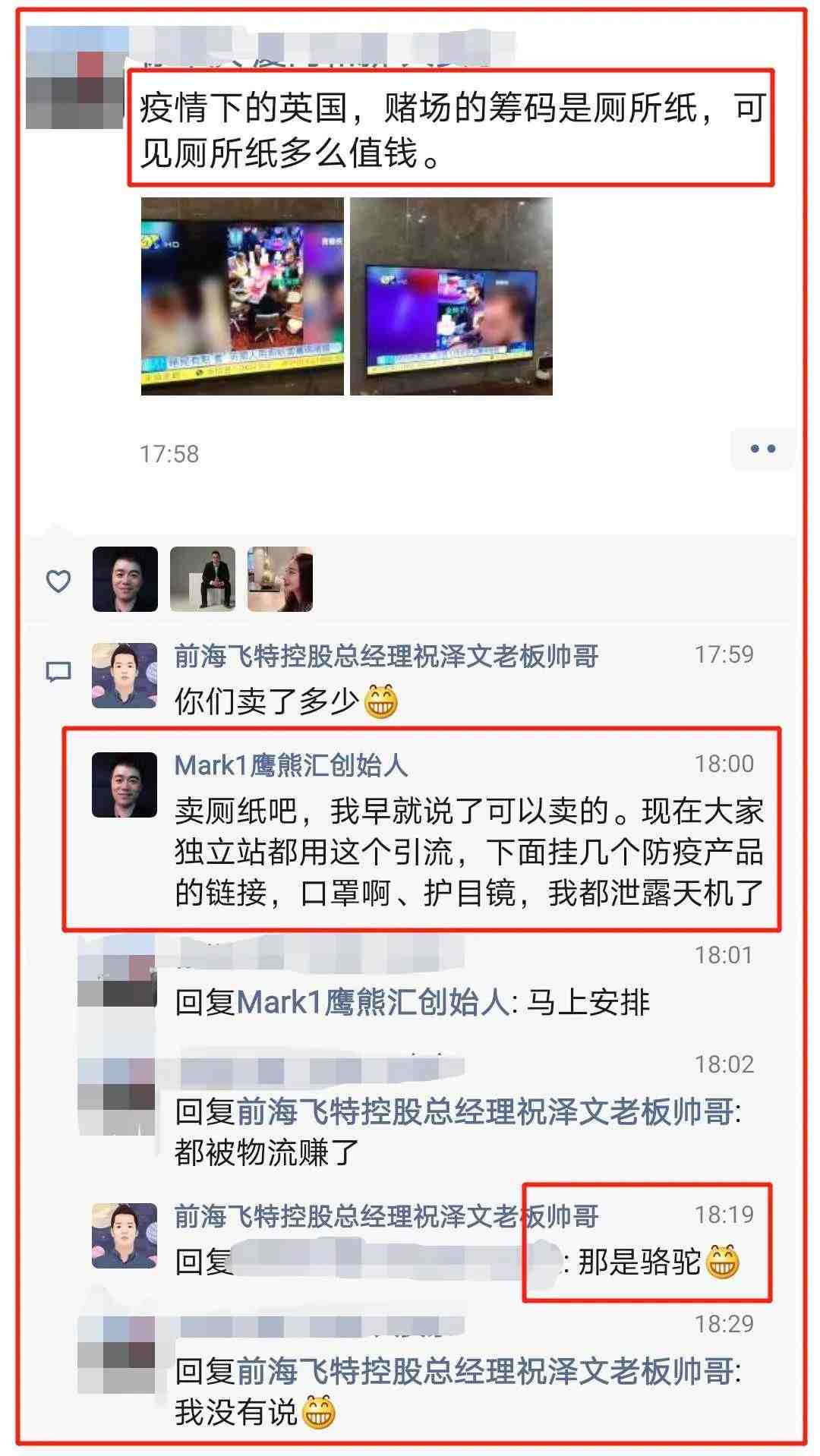Image resolution: width=820 pixels, height=1456 pixels.
Task: Tap cartoon avatar beside 17:59 comment
Action: click(x=125, y=676)
